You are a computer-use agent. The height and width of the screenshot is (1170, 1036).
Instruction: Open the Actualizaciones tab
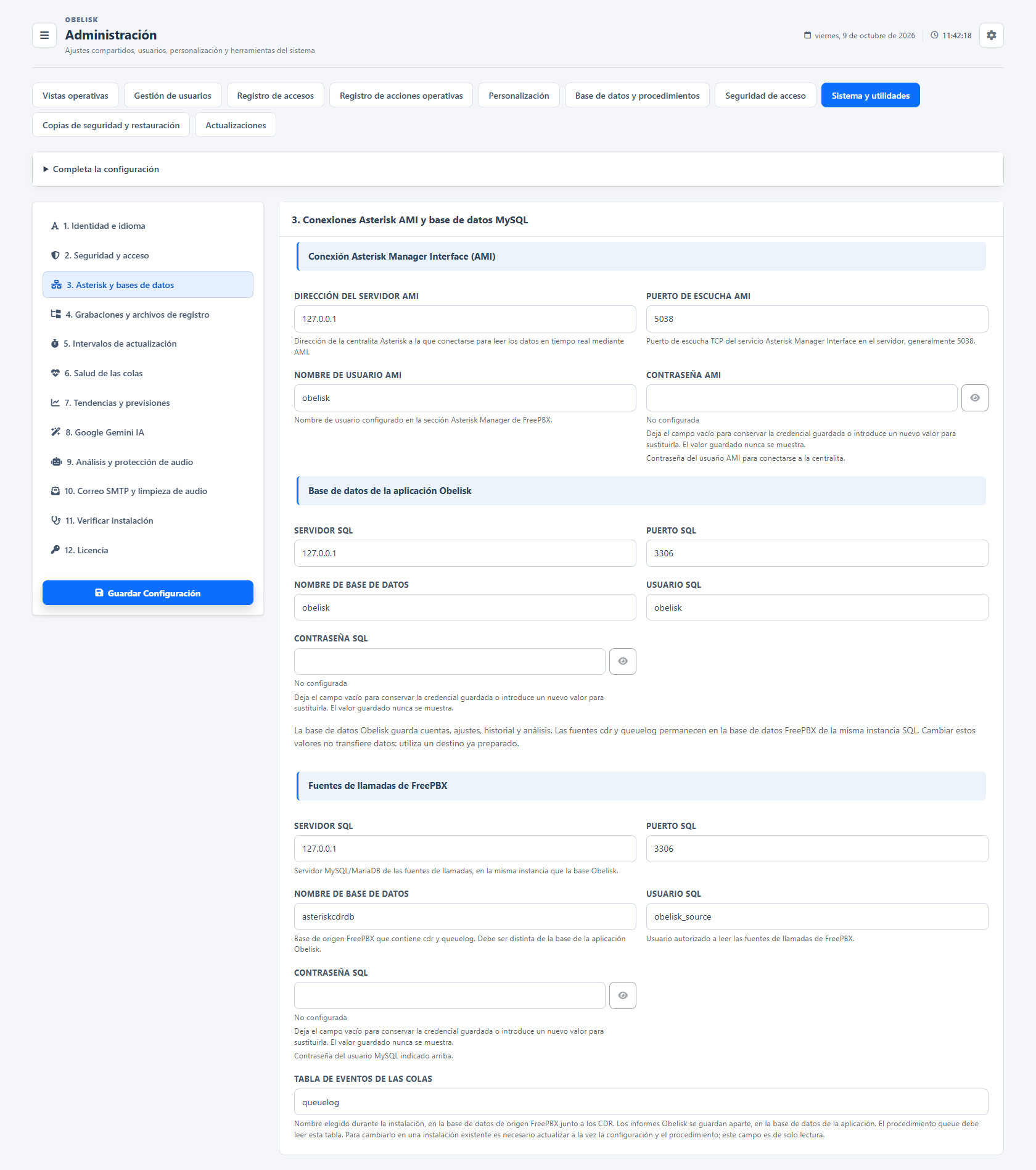coord(236,125)
